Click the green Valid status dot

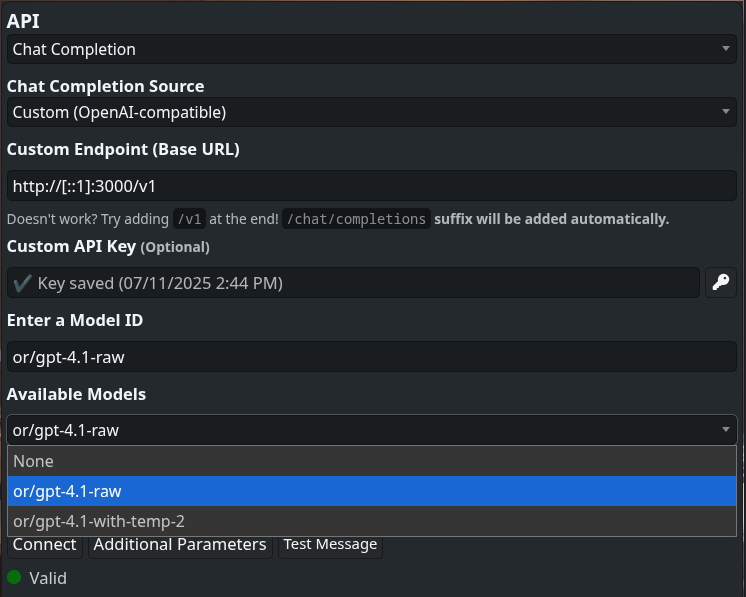coord(15,577)
